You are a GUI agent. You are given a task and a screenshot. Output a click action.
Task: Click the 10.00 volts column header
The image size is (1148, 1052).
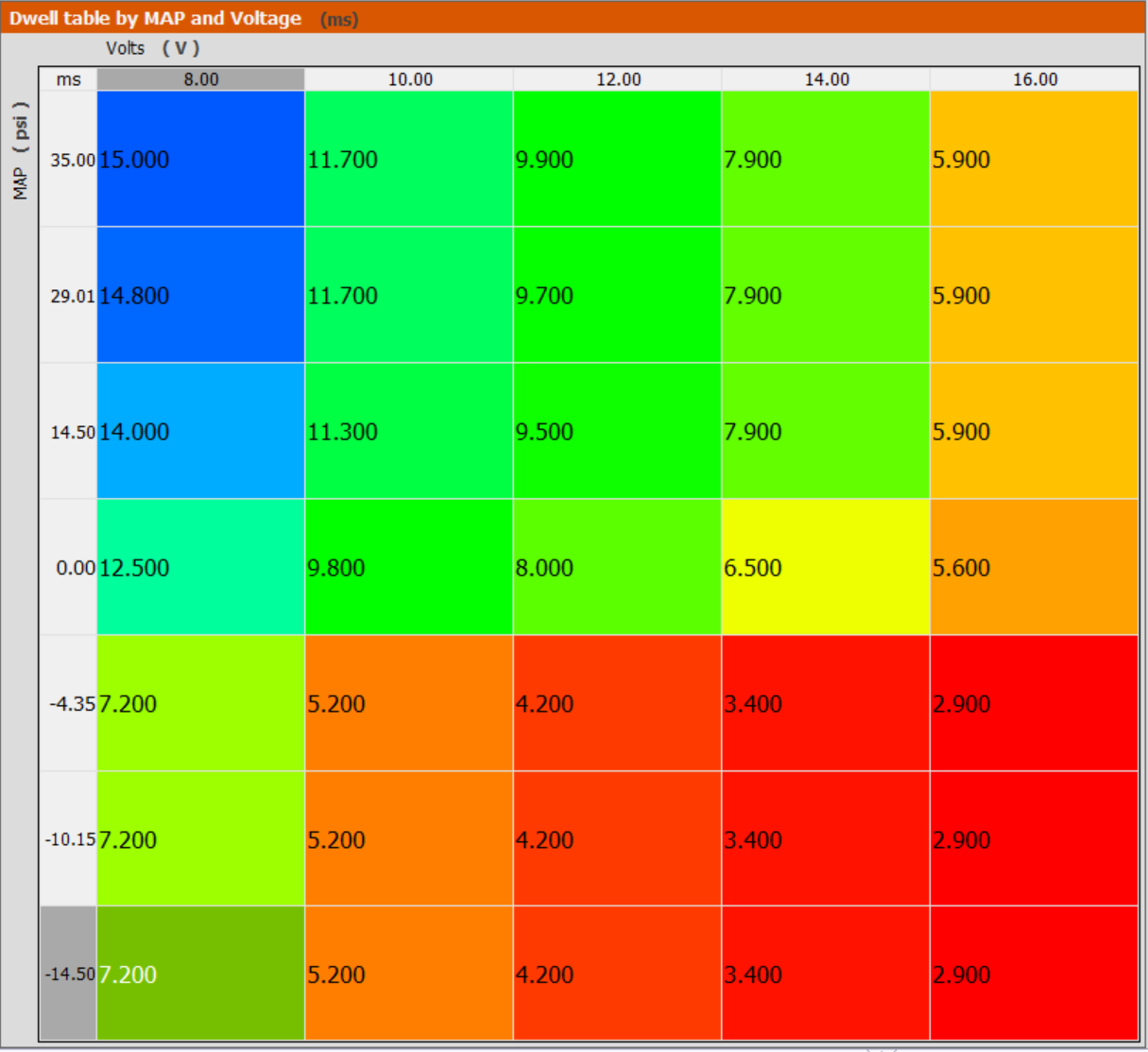click(x=409, y=79)
